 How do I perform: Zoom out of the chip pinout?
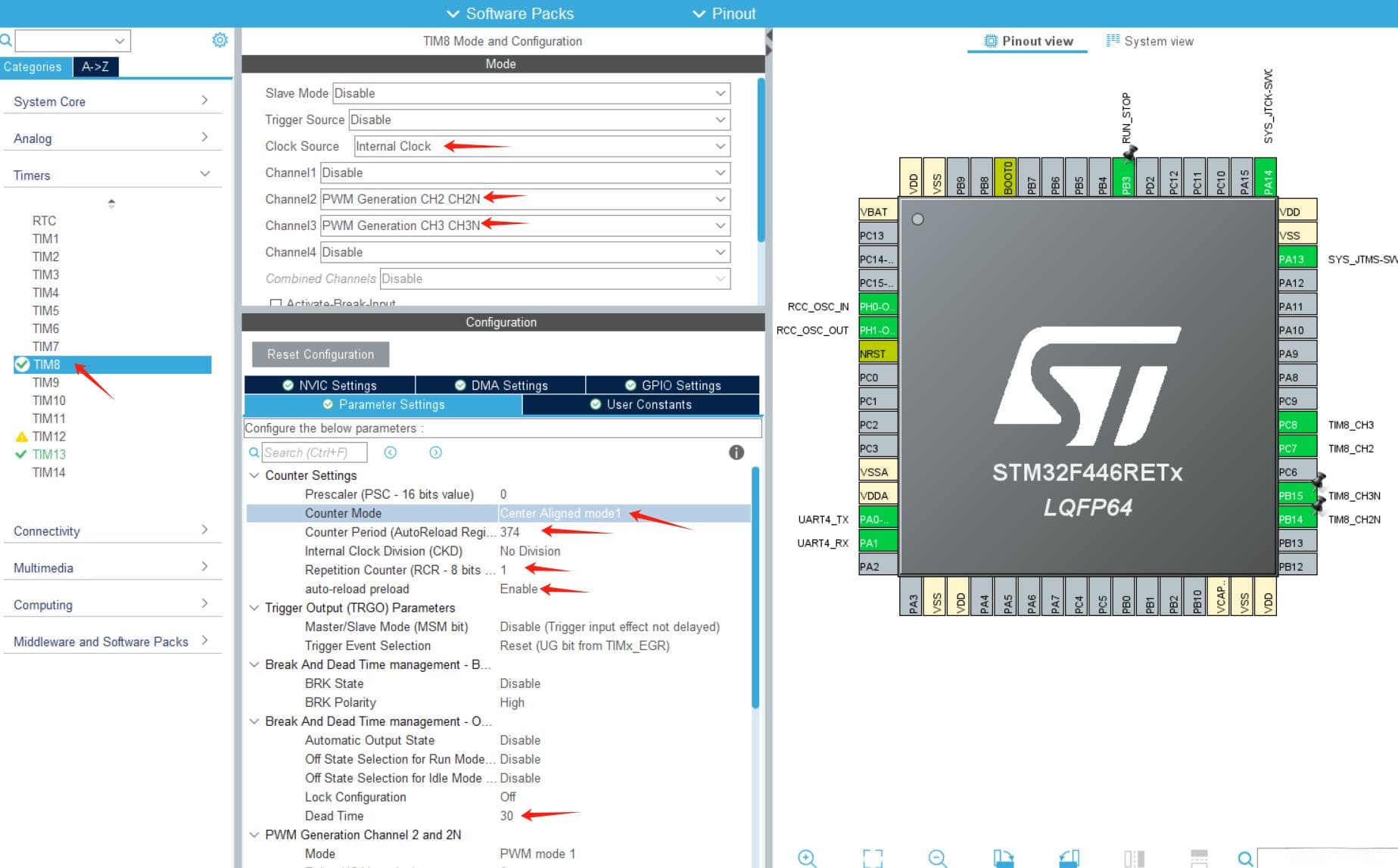coord(937,857)
